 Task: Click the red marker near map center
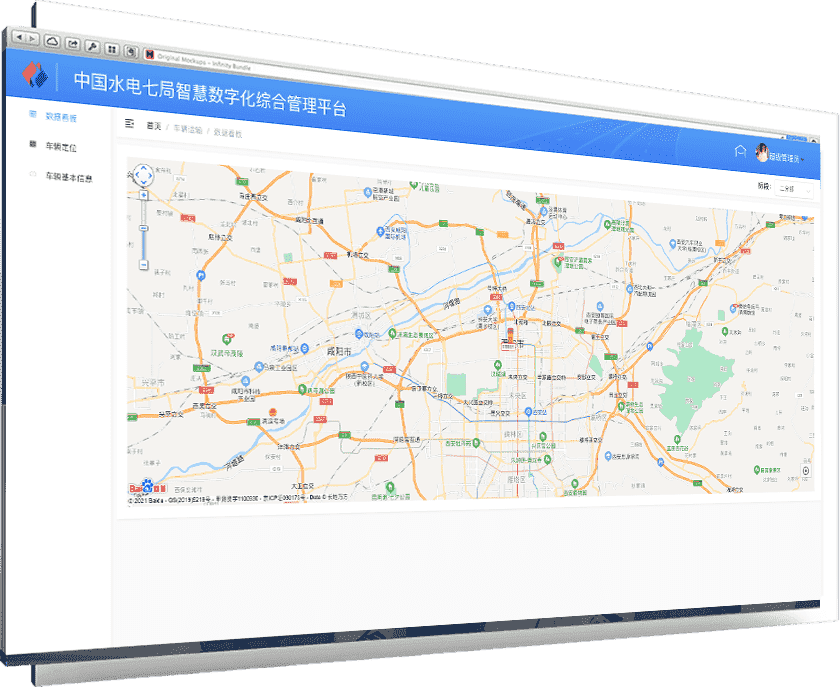[x=510, y=334]
